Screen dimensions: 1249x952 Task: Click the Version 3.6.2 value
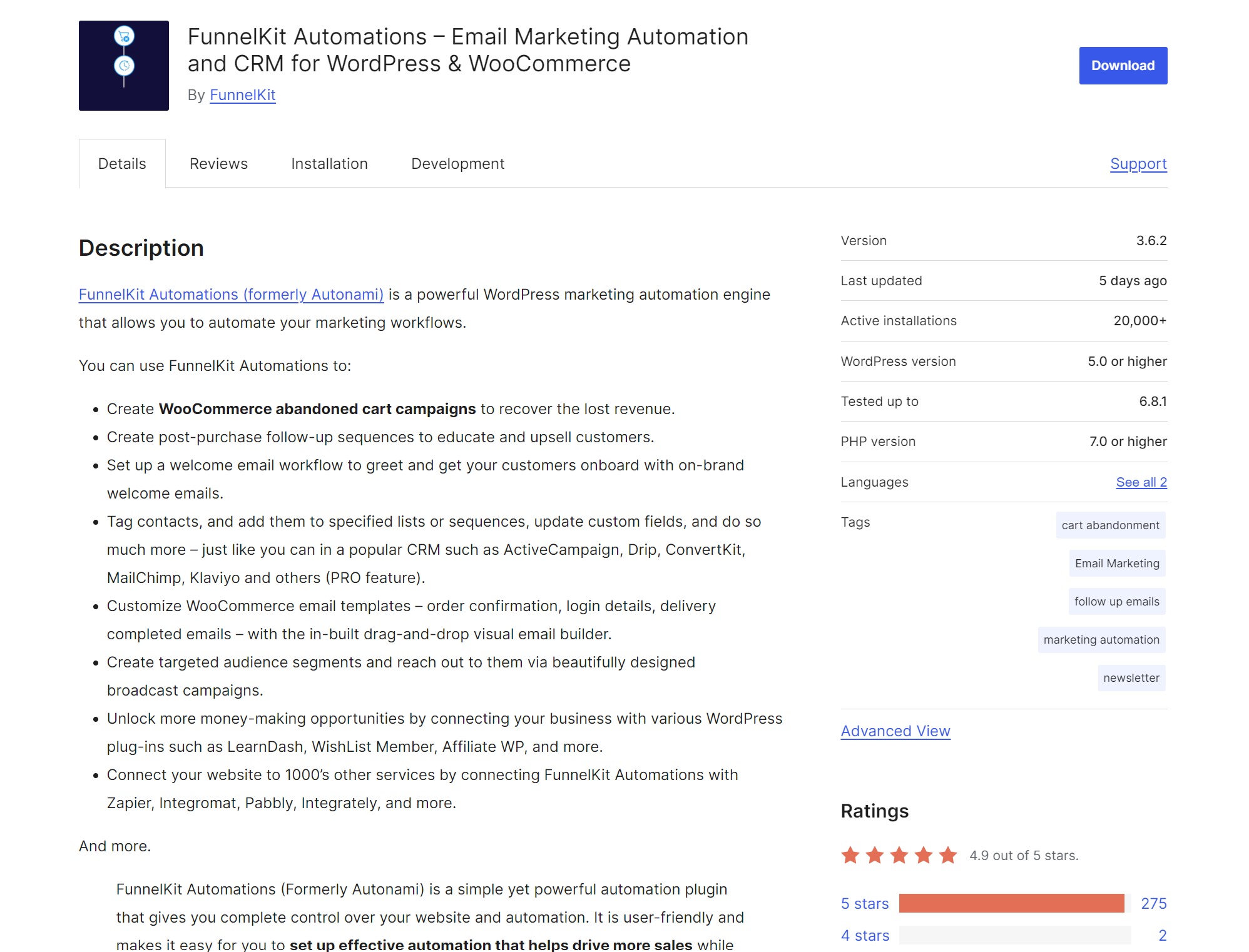tap(1151, 241)
